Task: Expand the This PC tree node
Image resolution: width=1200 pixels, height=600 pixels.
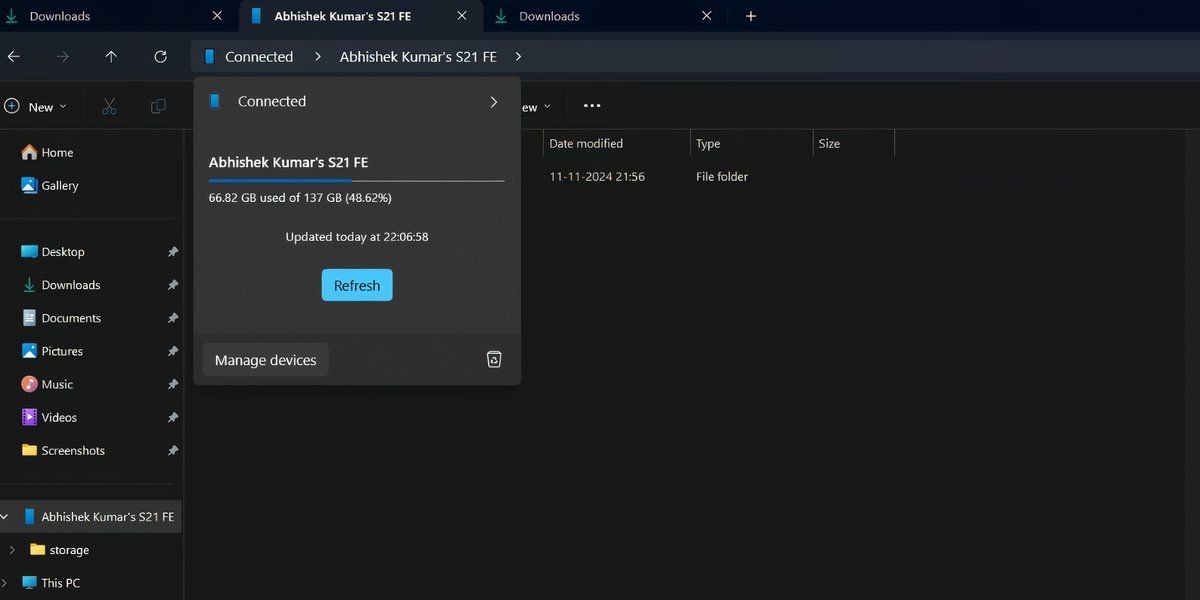Action: (5, 583)
